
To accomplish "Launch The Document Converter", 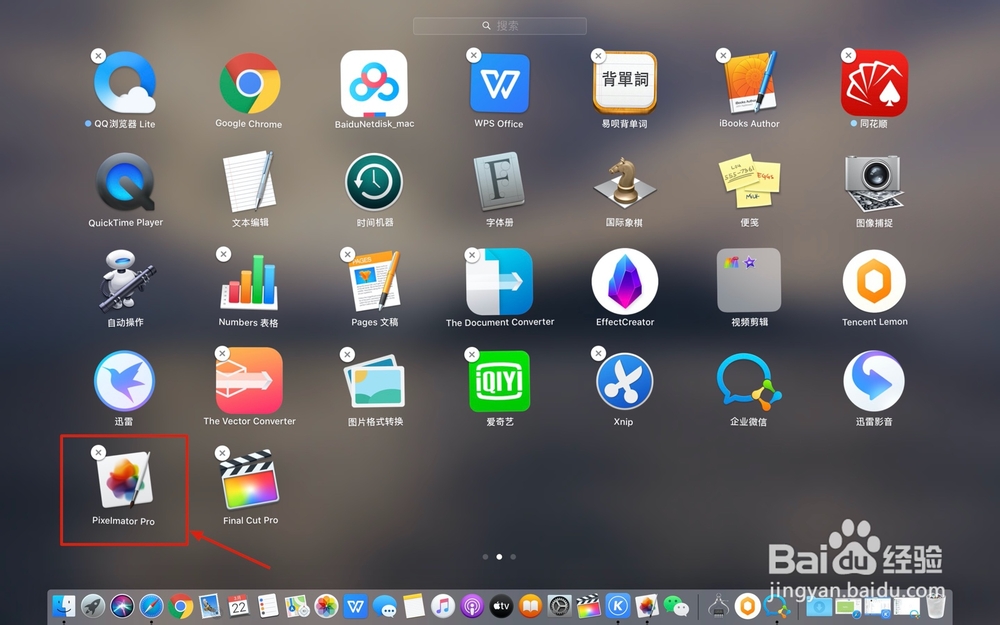I will coord(499,287).
